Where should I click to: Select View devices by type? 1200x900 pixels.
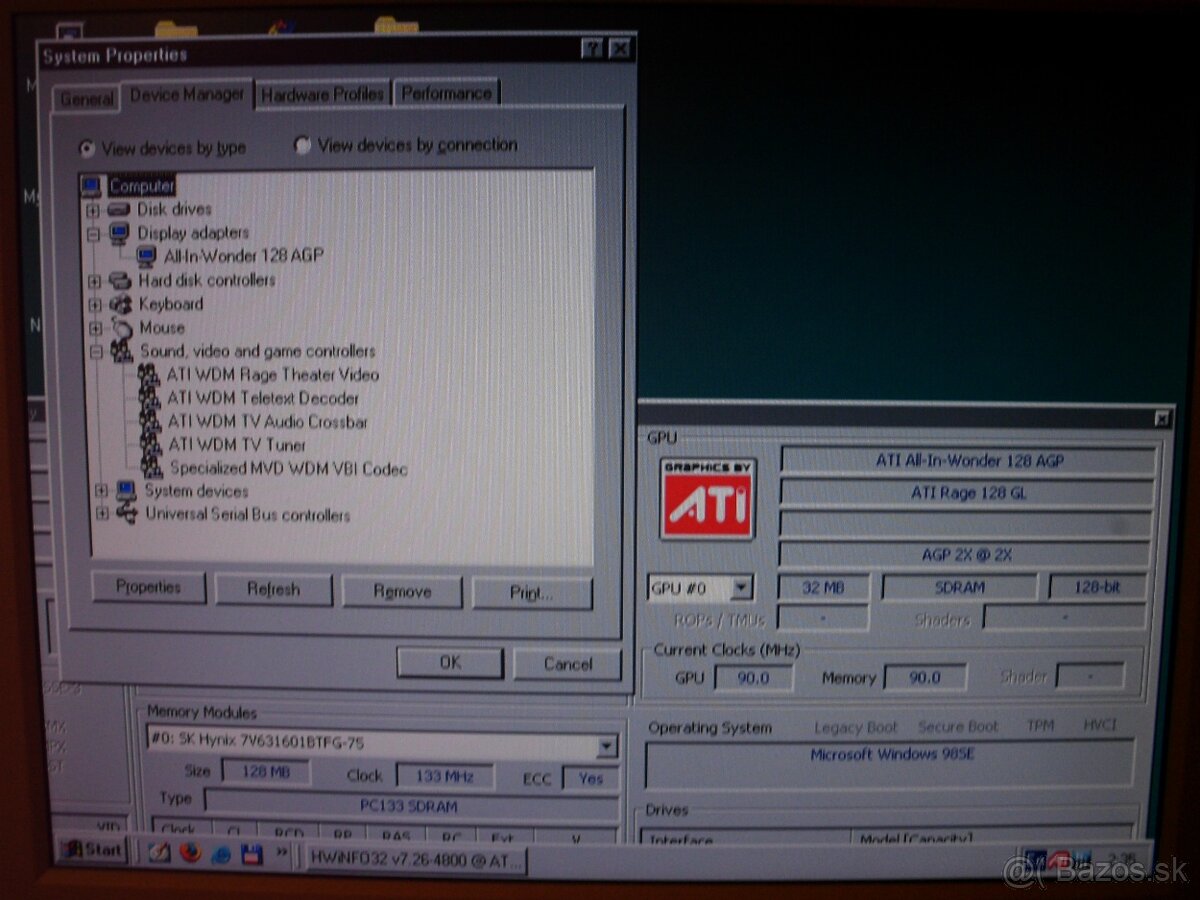(88, 148)
